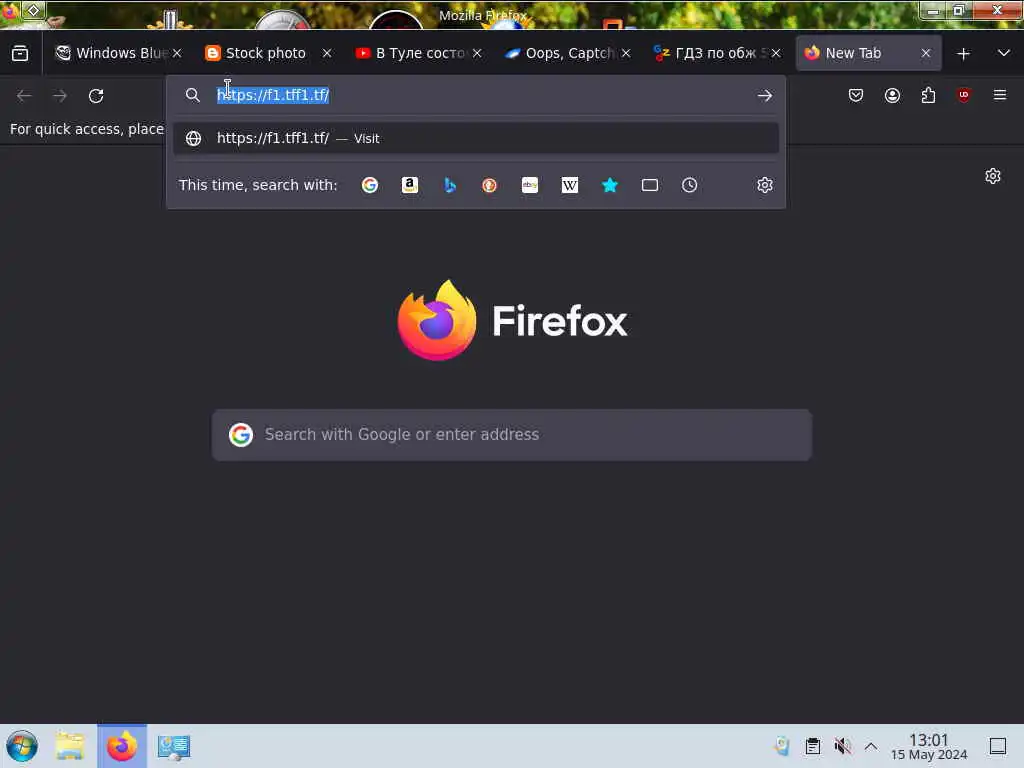
Task: Reload the current page
Action: click(96, 96)
